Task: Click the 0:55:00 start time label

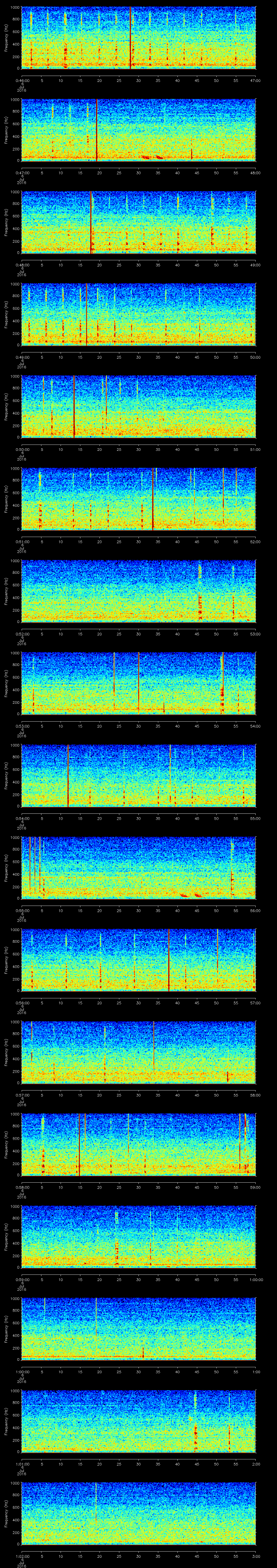Action: click(22, 910)
